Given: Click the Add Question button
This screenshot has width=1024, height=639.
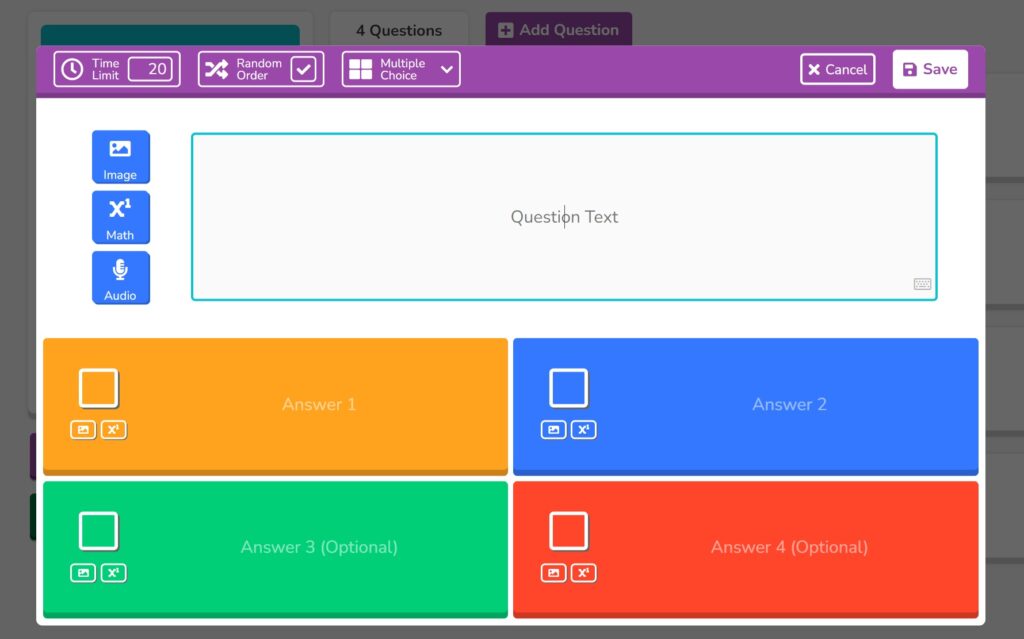Looking at the screenshot, I should pos(558,30).
